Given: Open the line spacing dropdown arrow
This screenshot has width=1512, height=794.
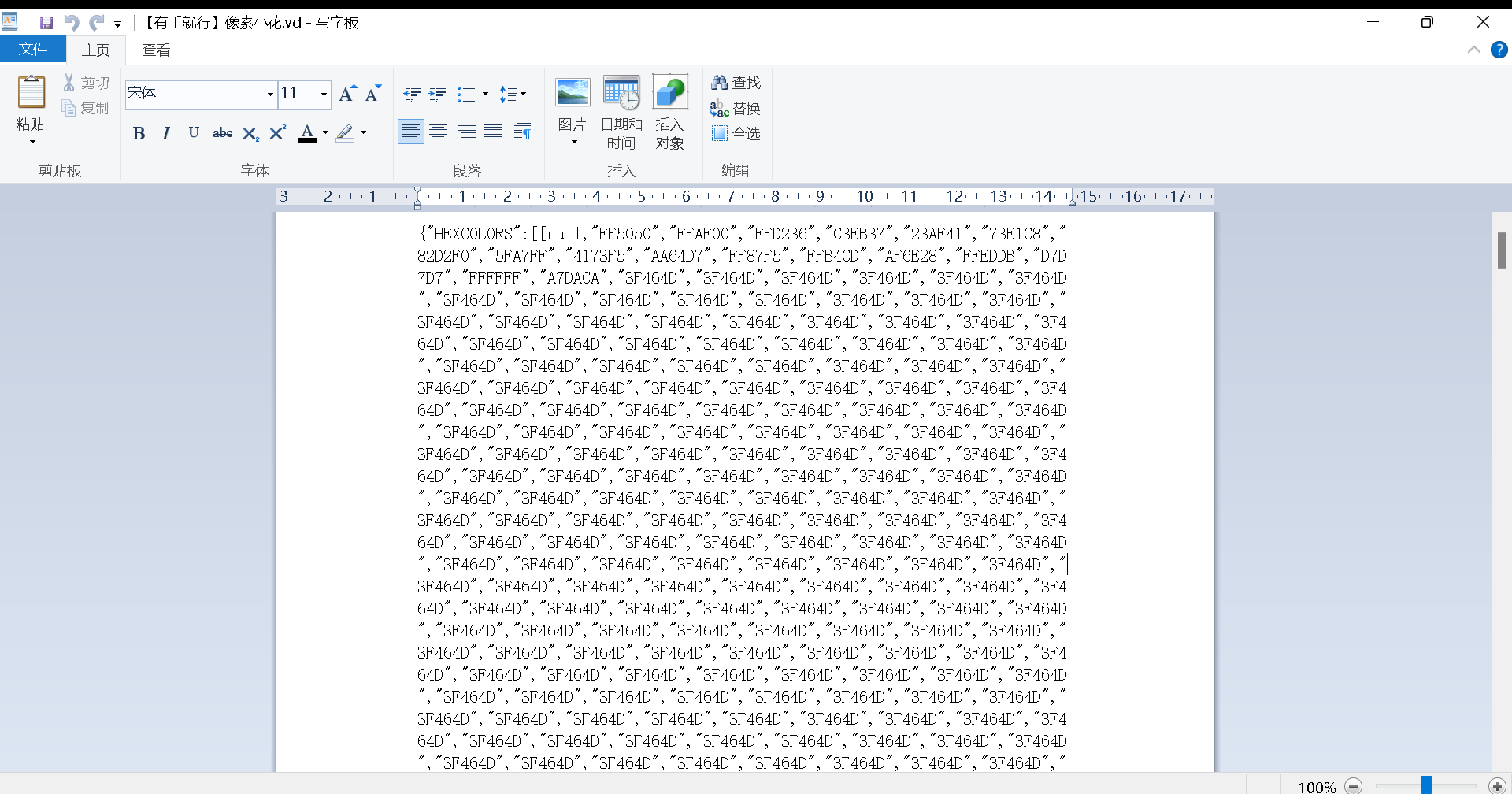Looking at the screenshot, I should tap(523, 95).
